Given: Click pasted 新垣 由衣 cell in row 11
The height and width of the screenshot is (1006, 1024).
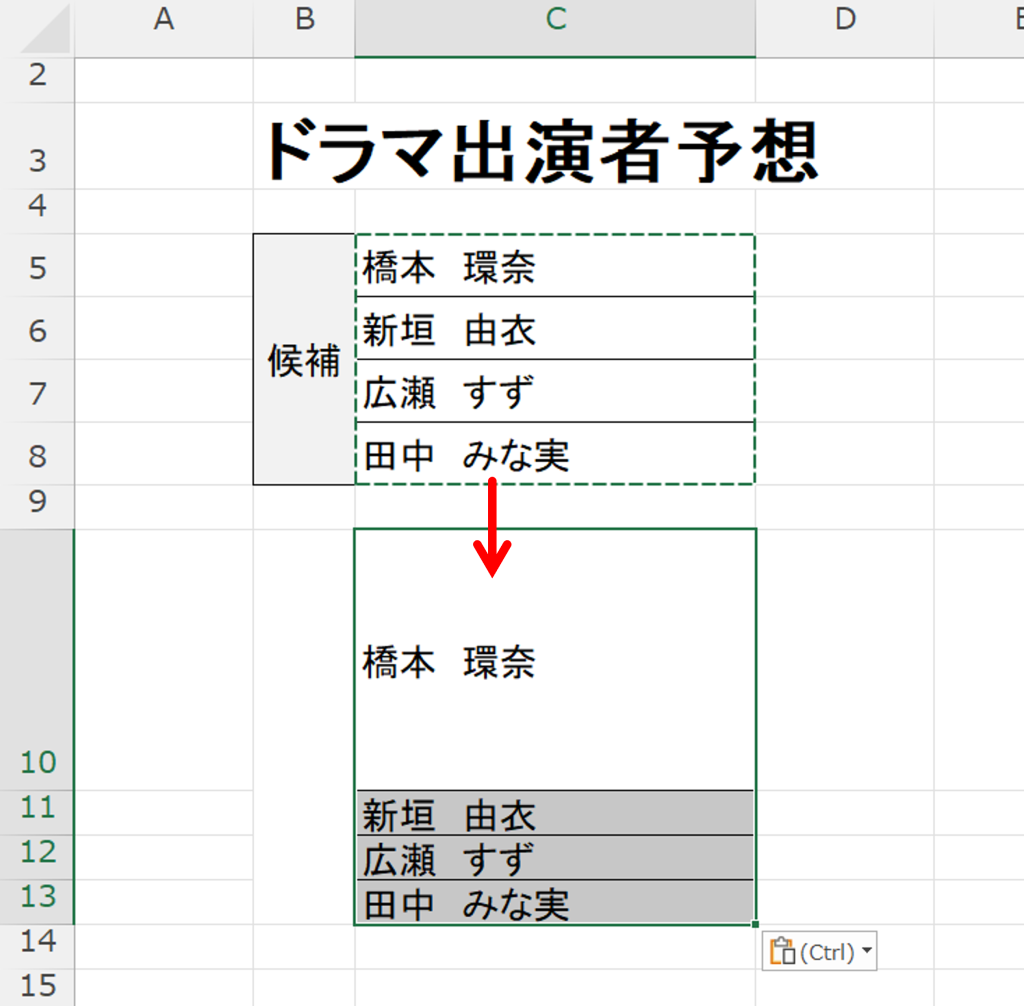Looking at the screenshot, I should [555, 814].
